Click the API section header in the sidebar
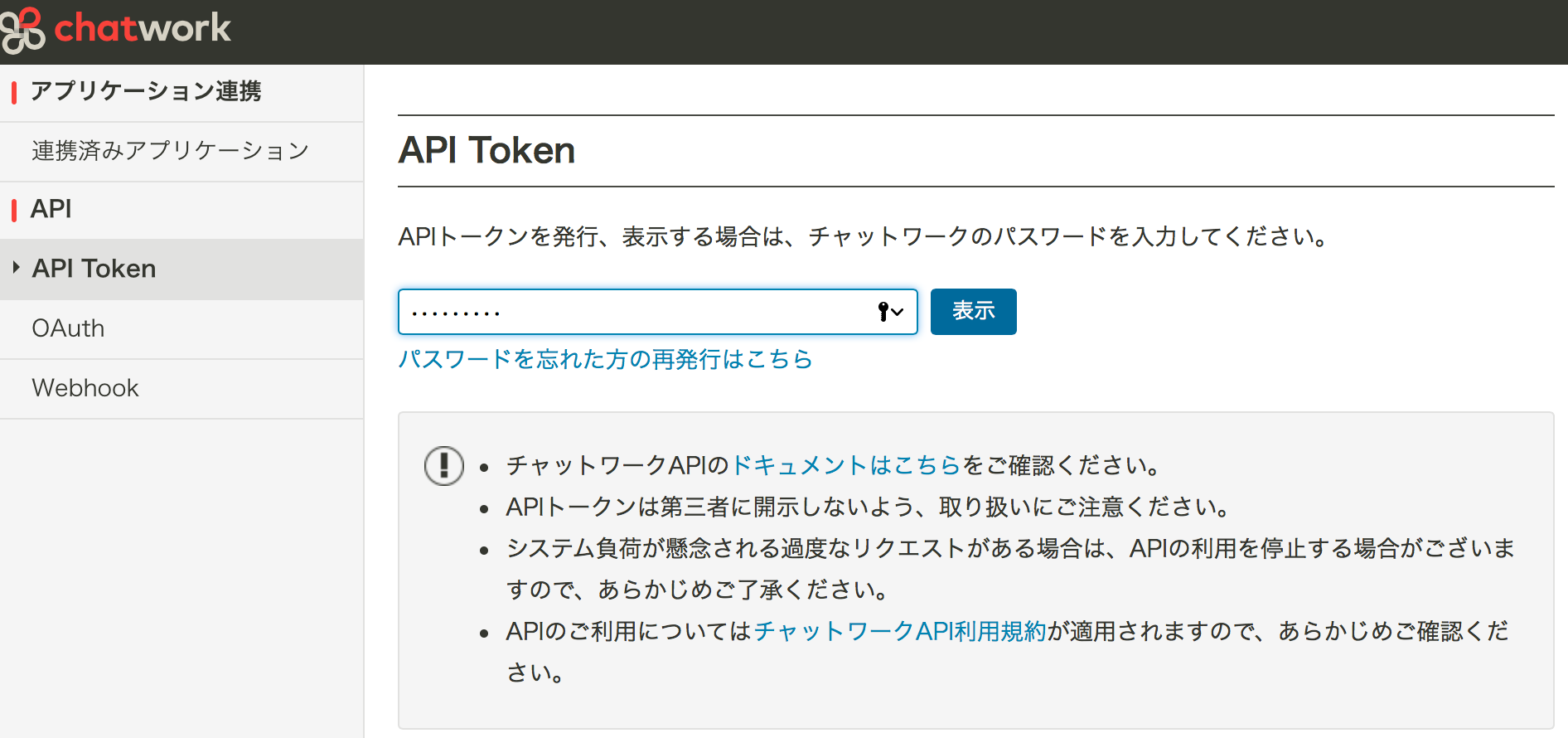 pos(51,209)
